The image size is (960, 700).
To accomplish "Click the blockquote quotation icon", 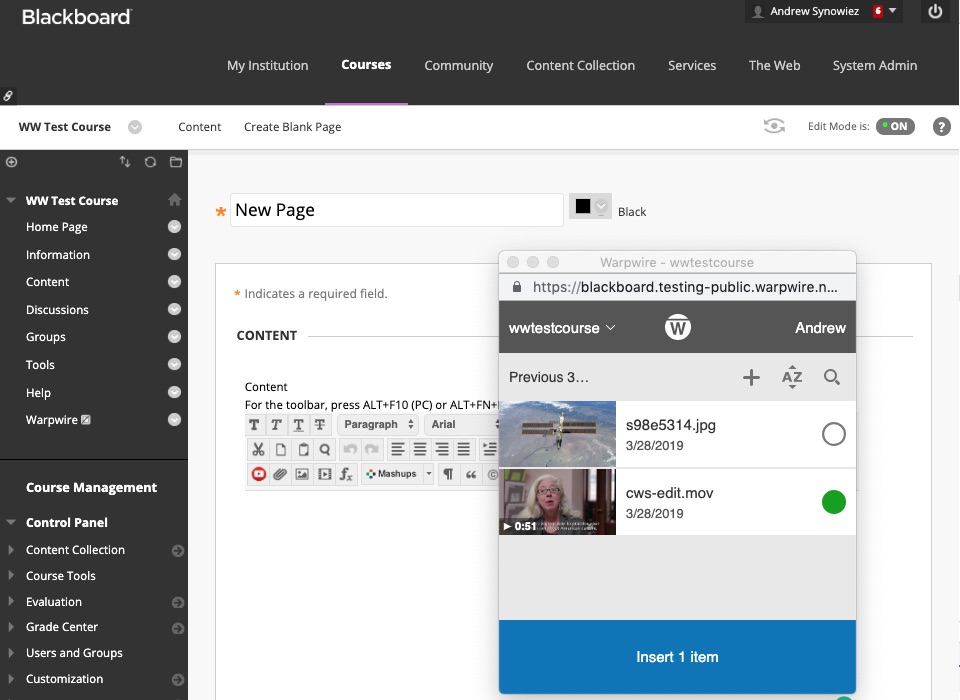I will [x=471, y=474].
